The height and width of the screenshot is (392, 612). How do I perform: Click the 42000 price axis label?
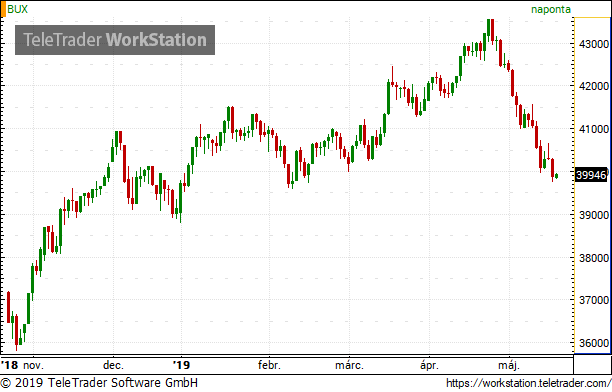[594, 86]
